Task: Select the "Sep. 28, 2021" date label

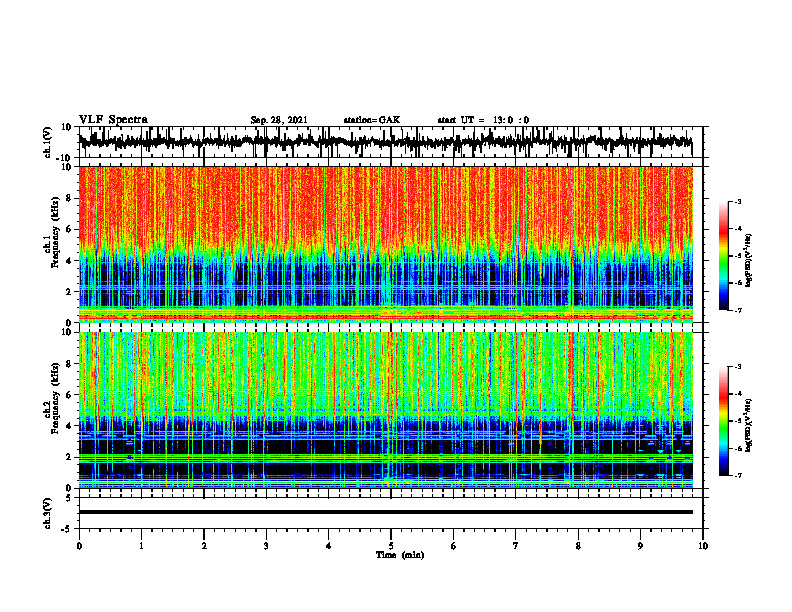Action: (x=279, y=120)
